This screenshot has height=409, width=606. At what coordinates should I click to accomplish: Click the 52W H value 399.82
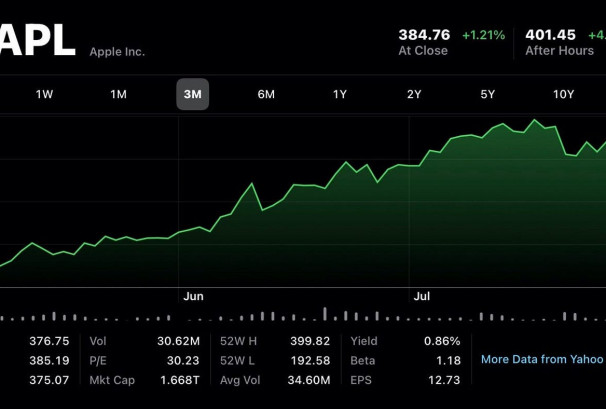(309, 341)
